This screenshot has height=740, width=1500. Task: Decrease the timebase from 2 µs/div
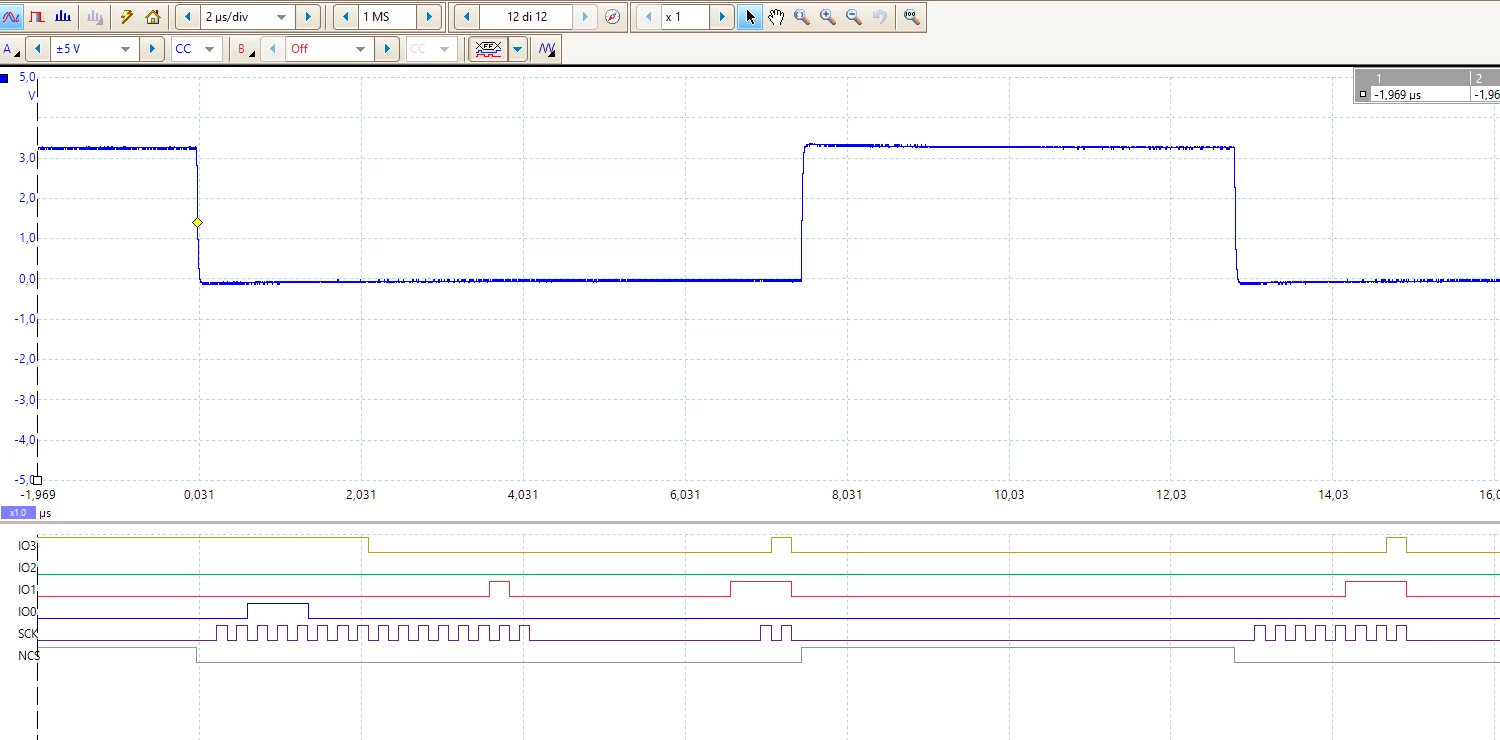tap(188, 17)
